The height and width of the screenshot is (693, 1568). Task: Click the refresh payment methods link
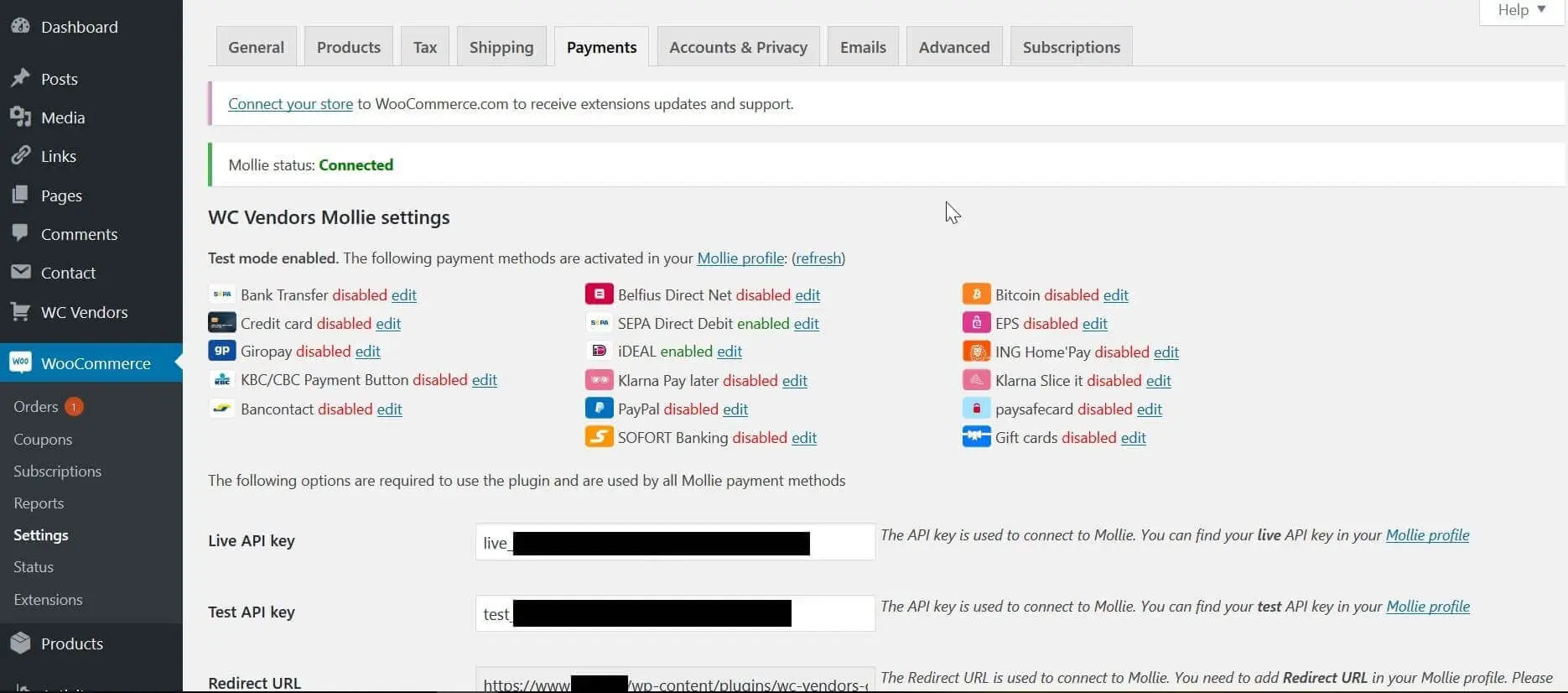coord(818,258)
